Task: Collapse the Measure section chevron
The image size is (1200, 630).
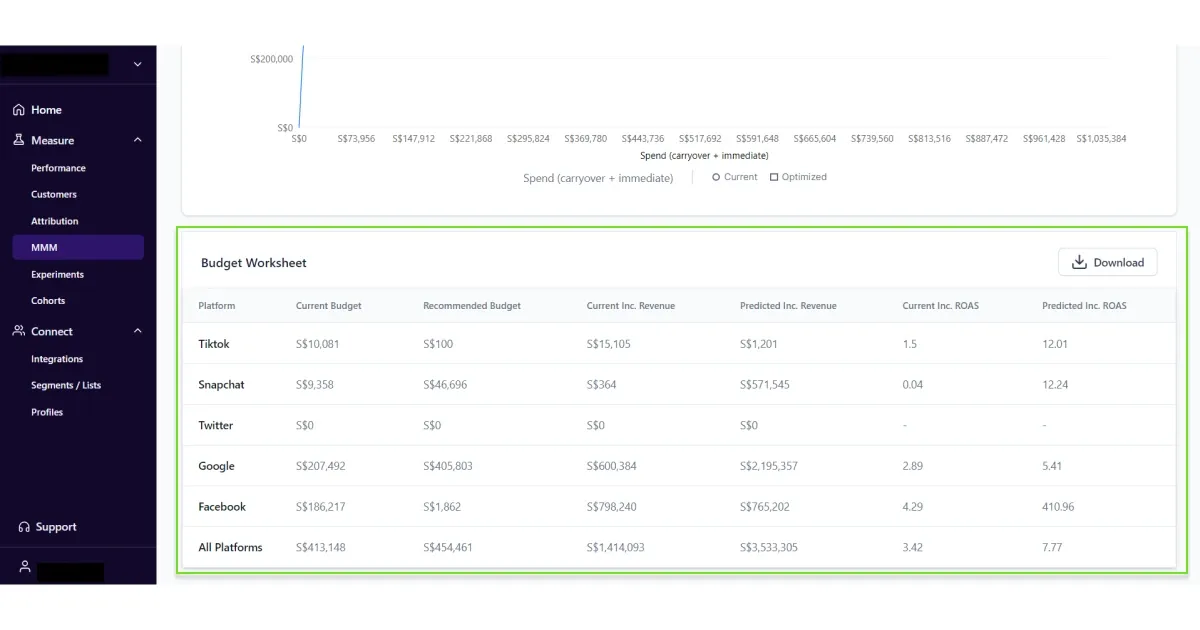Action: (x=137, y=140)
